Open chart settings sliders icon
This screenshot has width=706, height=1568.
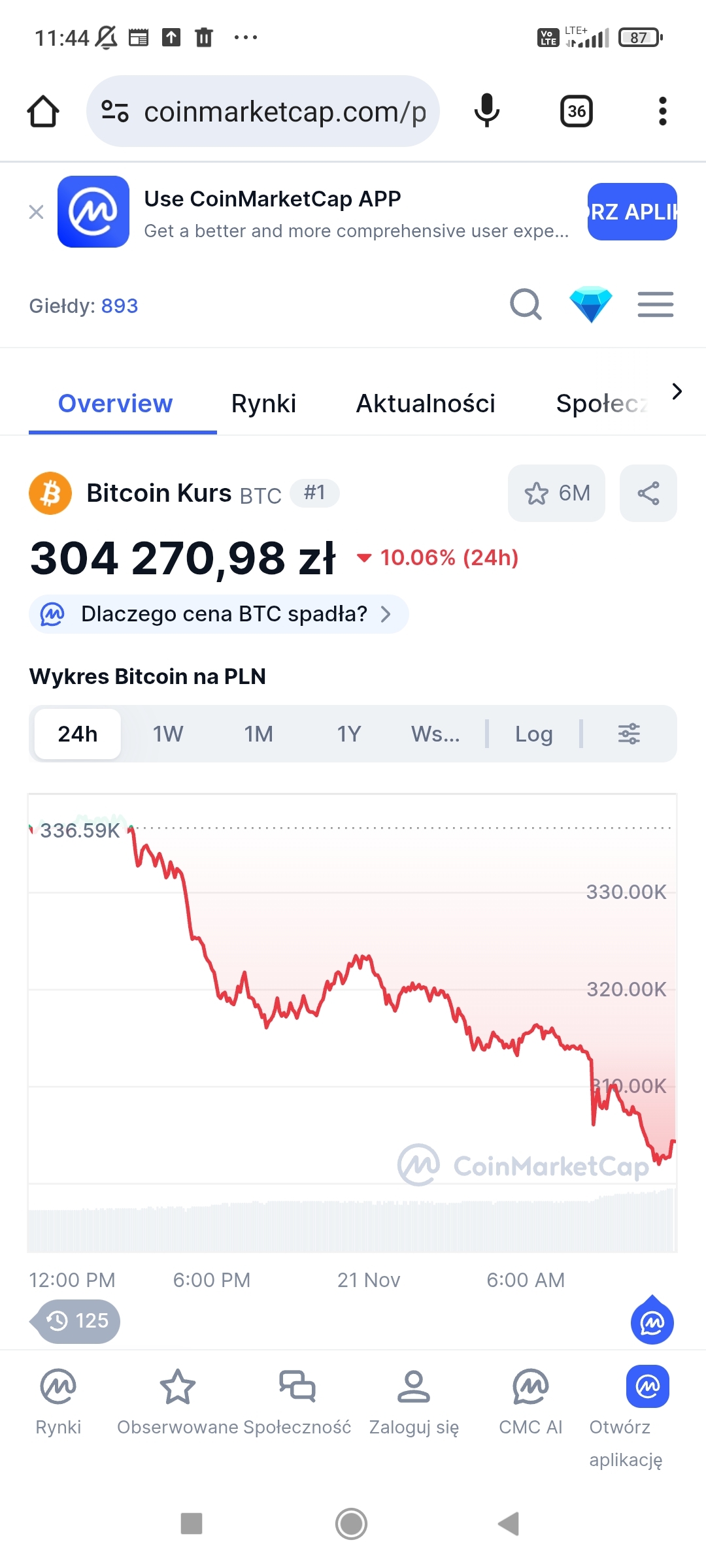629,734
